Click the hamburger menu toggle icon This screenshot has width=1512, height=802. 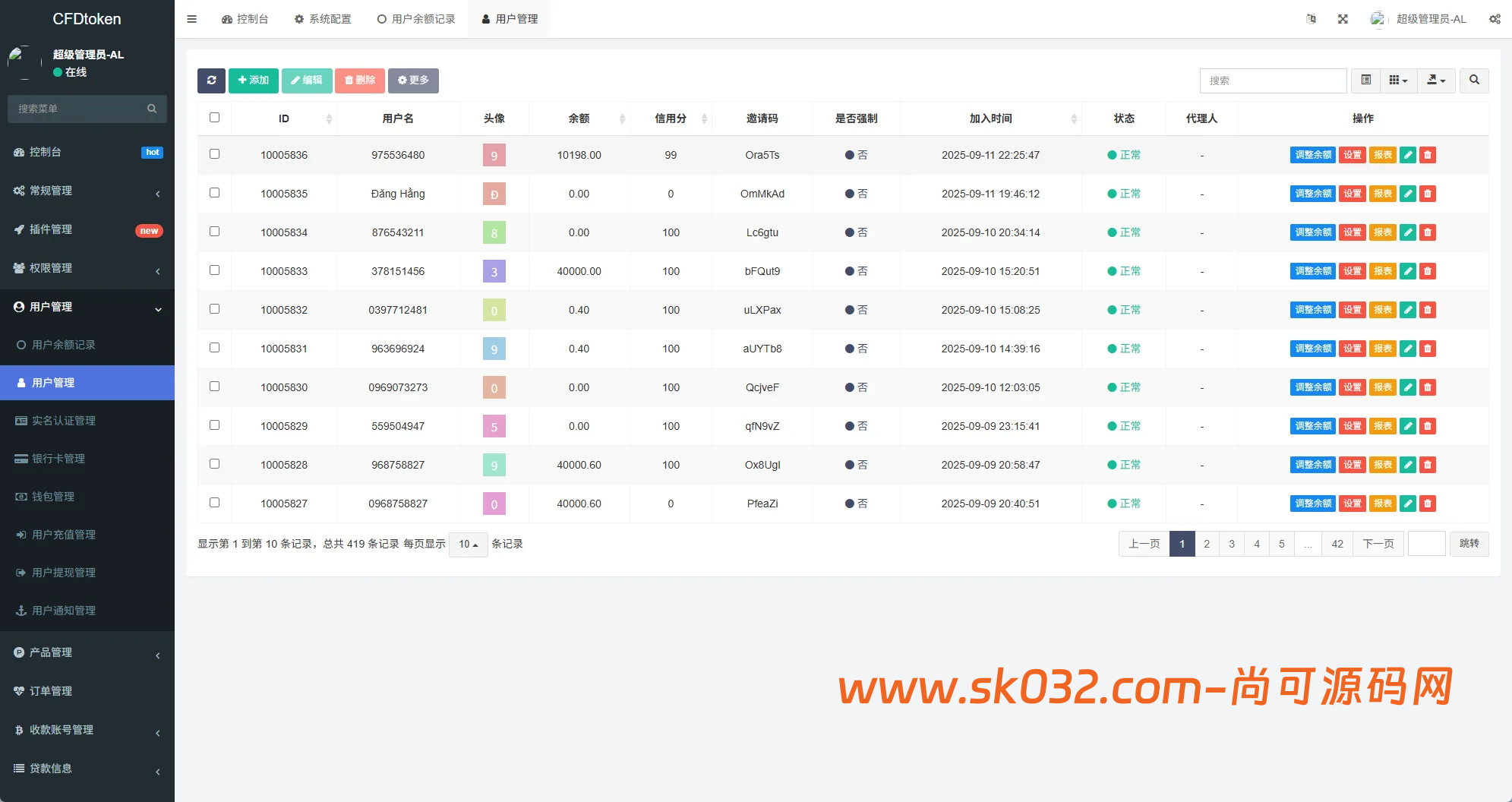[x=191, y=19]
